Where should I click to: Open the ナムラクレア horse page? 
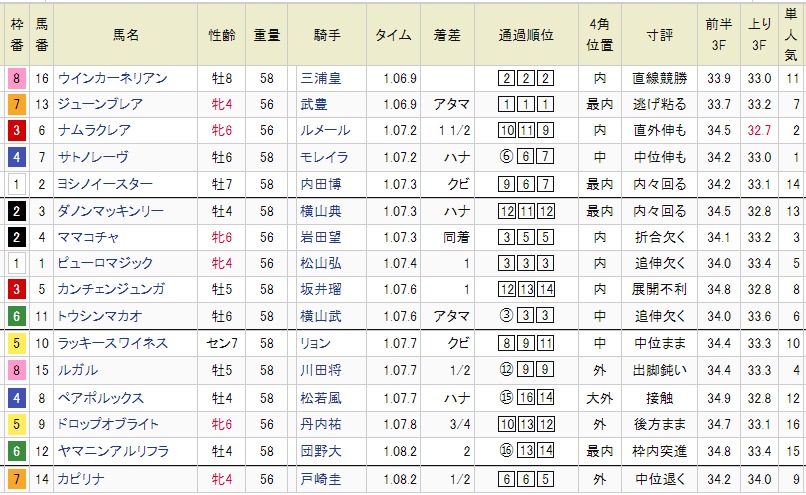click(x=97, y=130)
